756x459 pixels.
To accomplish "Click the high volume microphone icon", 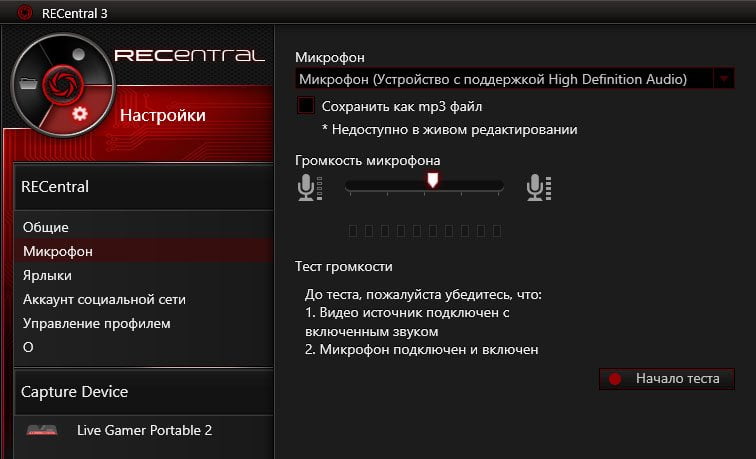I will point(539,188).
